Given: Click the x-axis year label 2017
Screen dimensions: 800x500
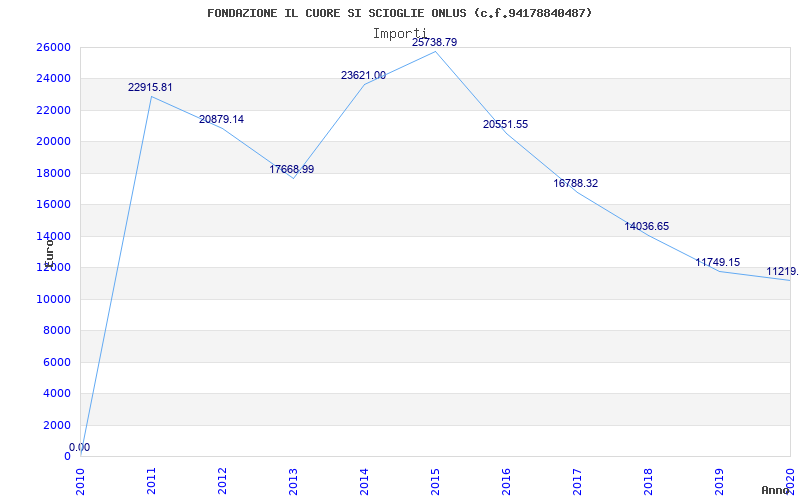Looking at the screenshot, I should tap(577, 482).
